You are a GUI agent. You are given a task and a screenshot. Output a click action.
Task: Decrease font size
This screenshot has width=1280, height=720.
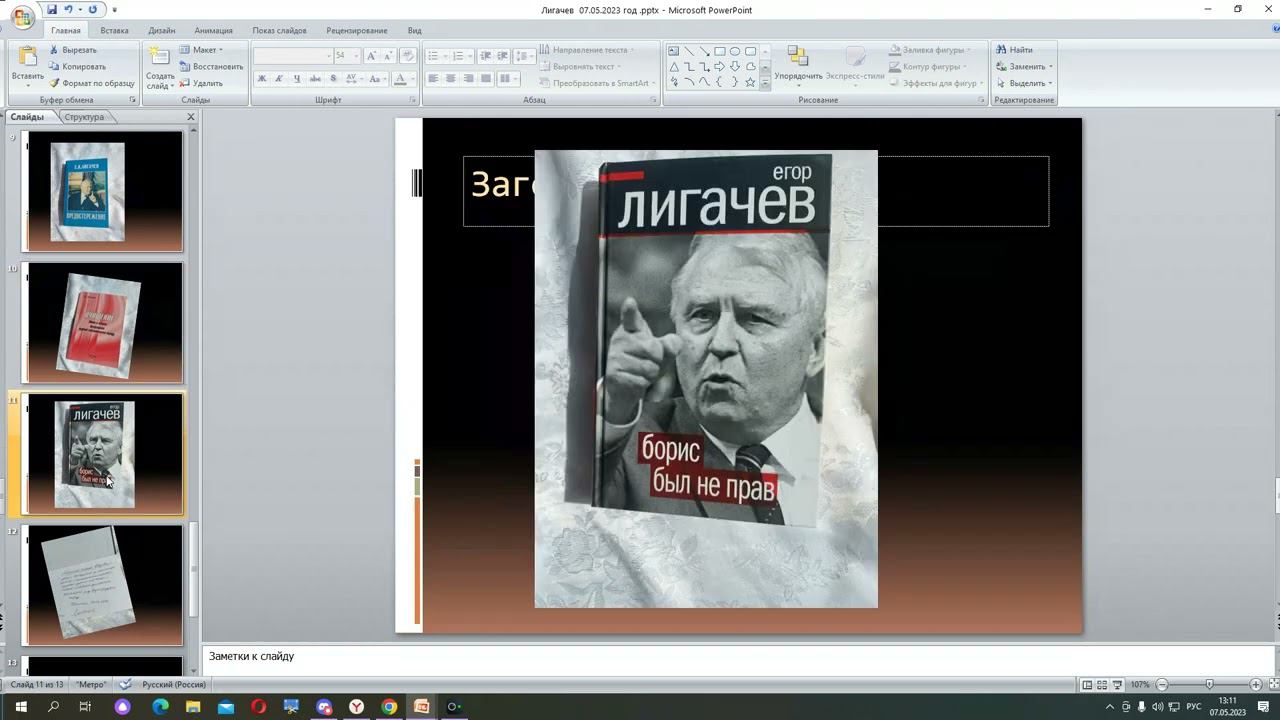point(387,56)
